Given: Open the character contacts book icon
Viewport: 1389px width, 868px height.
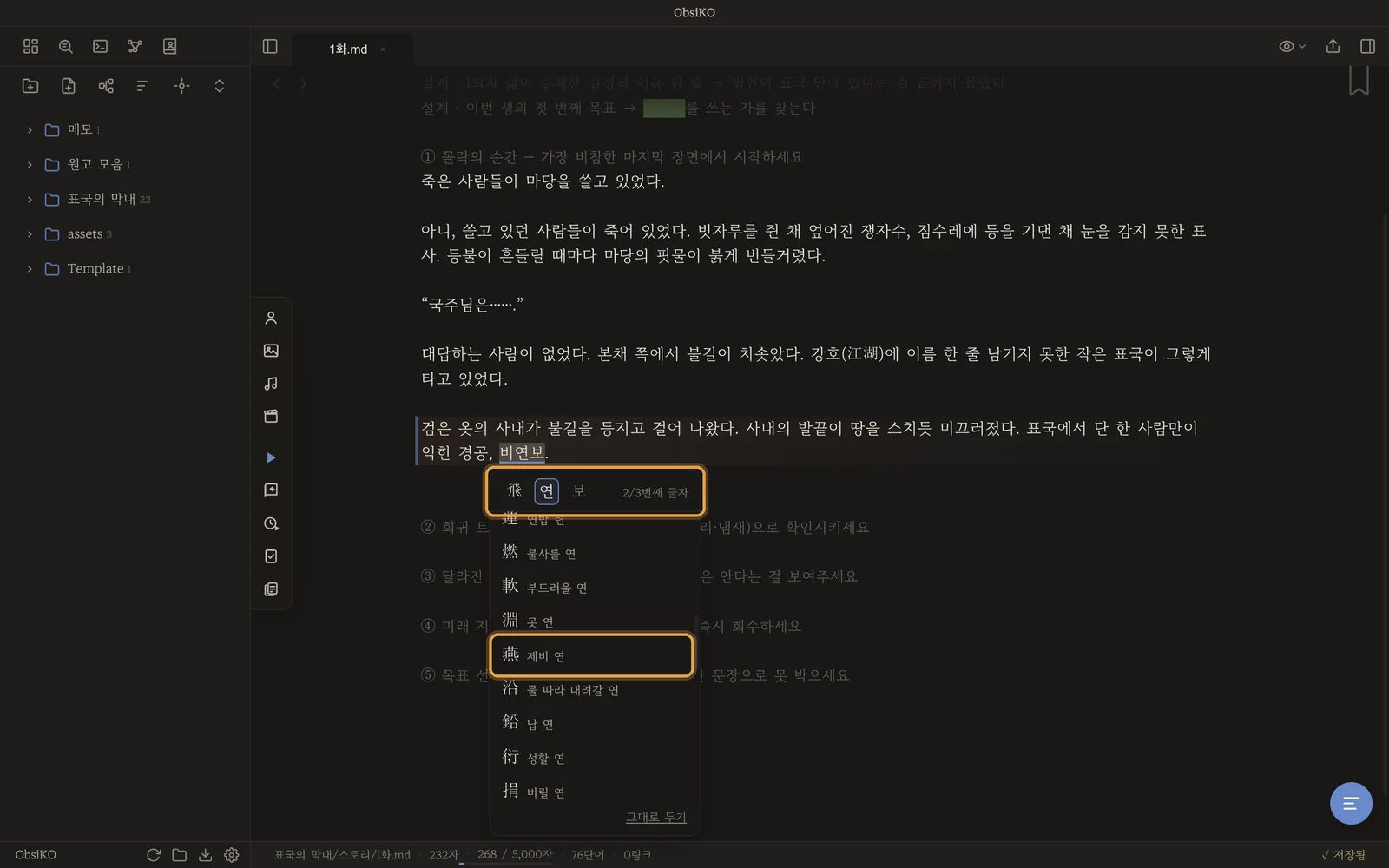Looking at the screenshot, I should [170, 46].
